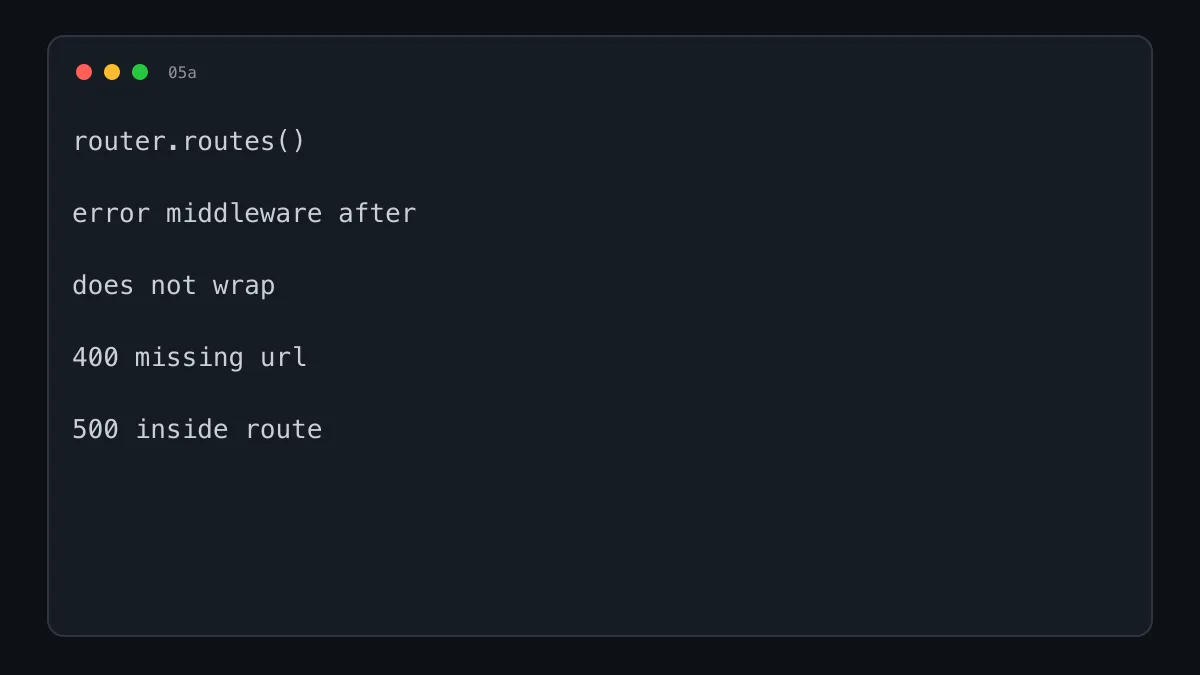The width and height of the screenshot is (1200, 675).
Task: Click the red close dot
Action: pyautogui.click(x=84, y=72)
